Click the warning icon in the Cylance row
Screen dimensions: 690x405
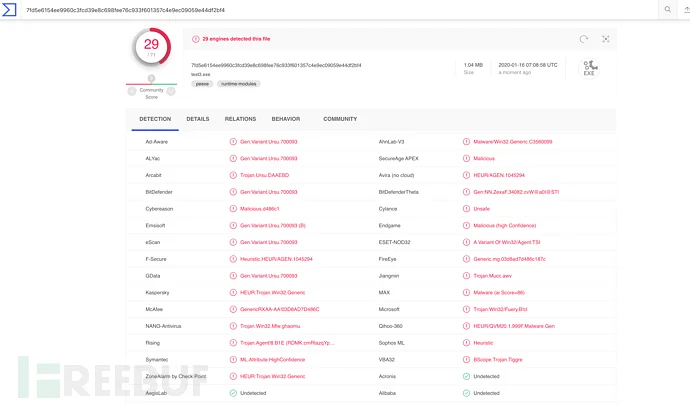[466, 209]
